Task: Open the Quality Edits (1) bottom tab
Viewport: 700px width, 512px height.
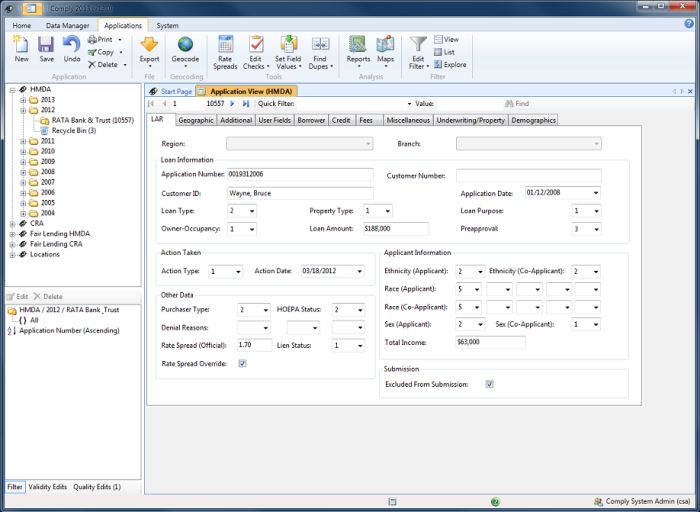Action: coord(97,487)
